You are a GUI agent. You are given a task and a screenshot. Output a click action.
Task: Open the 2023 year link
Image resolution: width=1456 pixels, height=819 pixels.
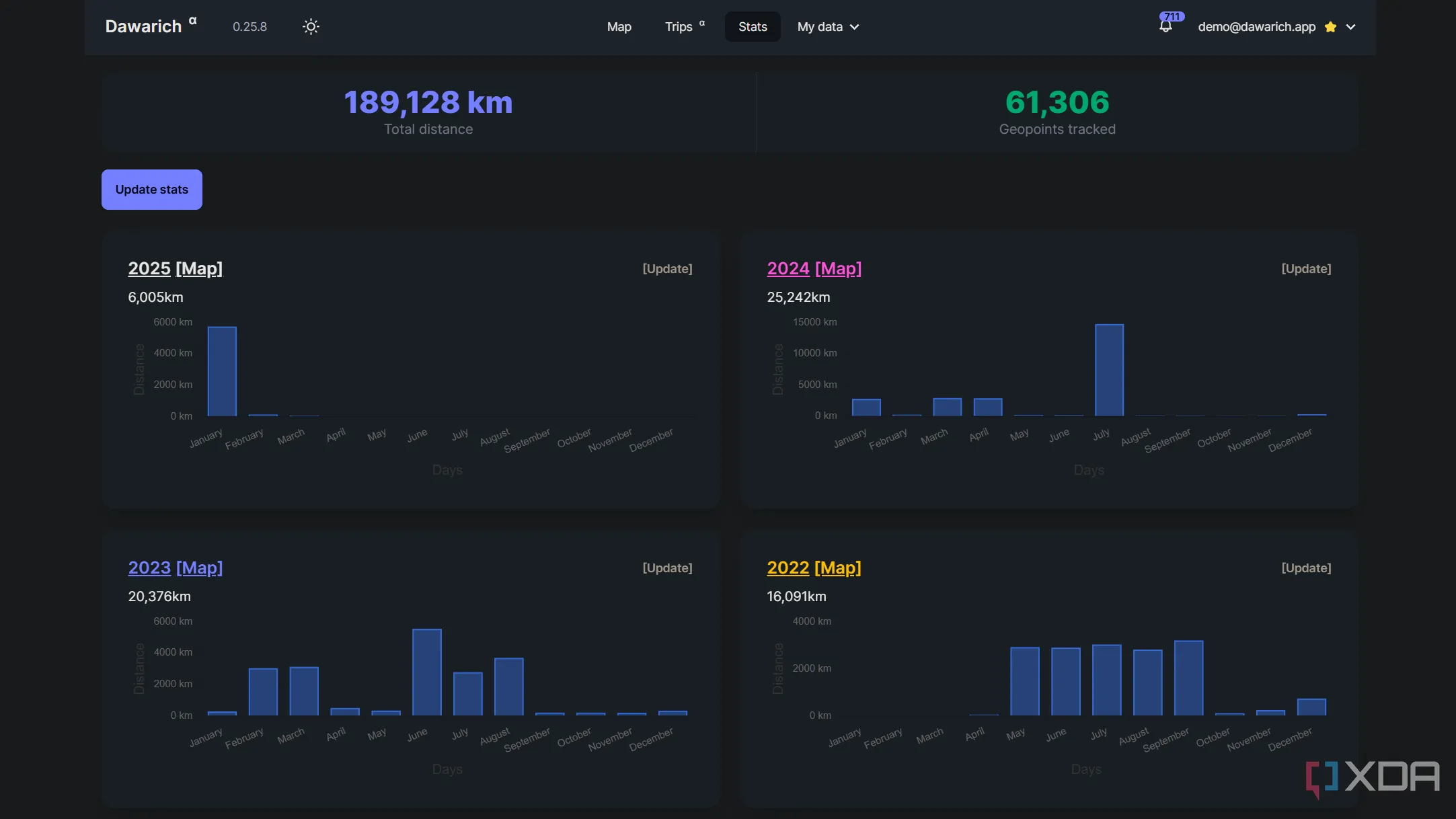149,568
